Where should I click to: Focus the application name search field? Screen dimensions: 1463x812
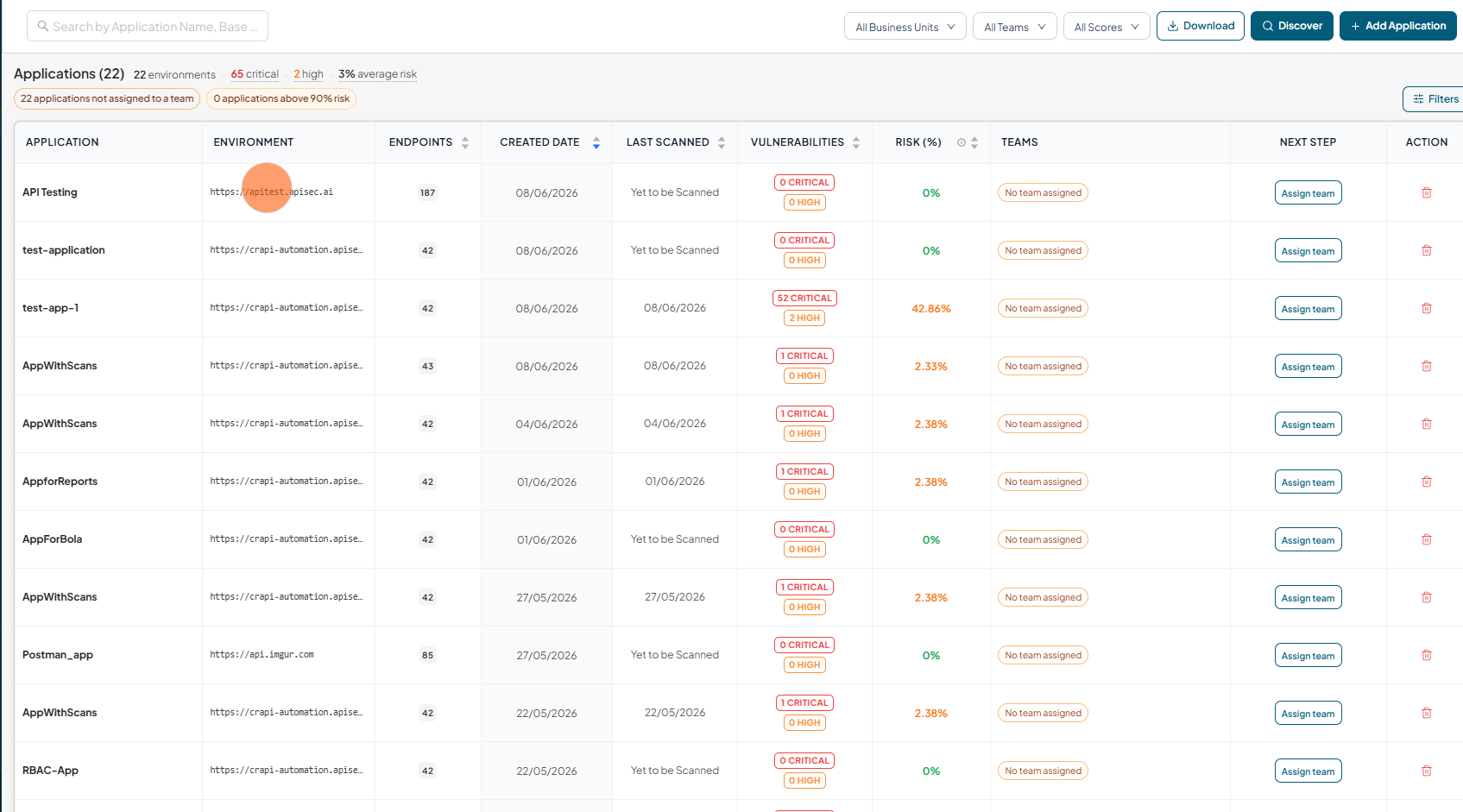(148, 26)
